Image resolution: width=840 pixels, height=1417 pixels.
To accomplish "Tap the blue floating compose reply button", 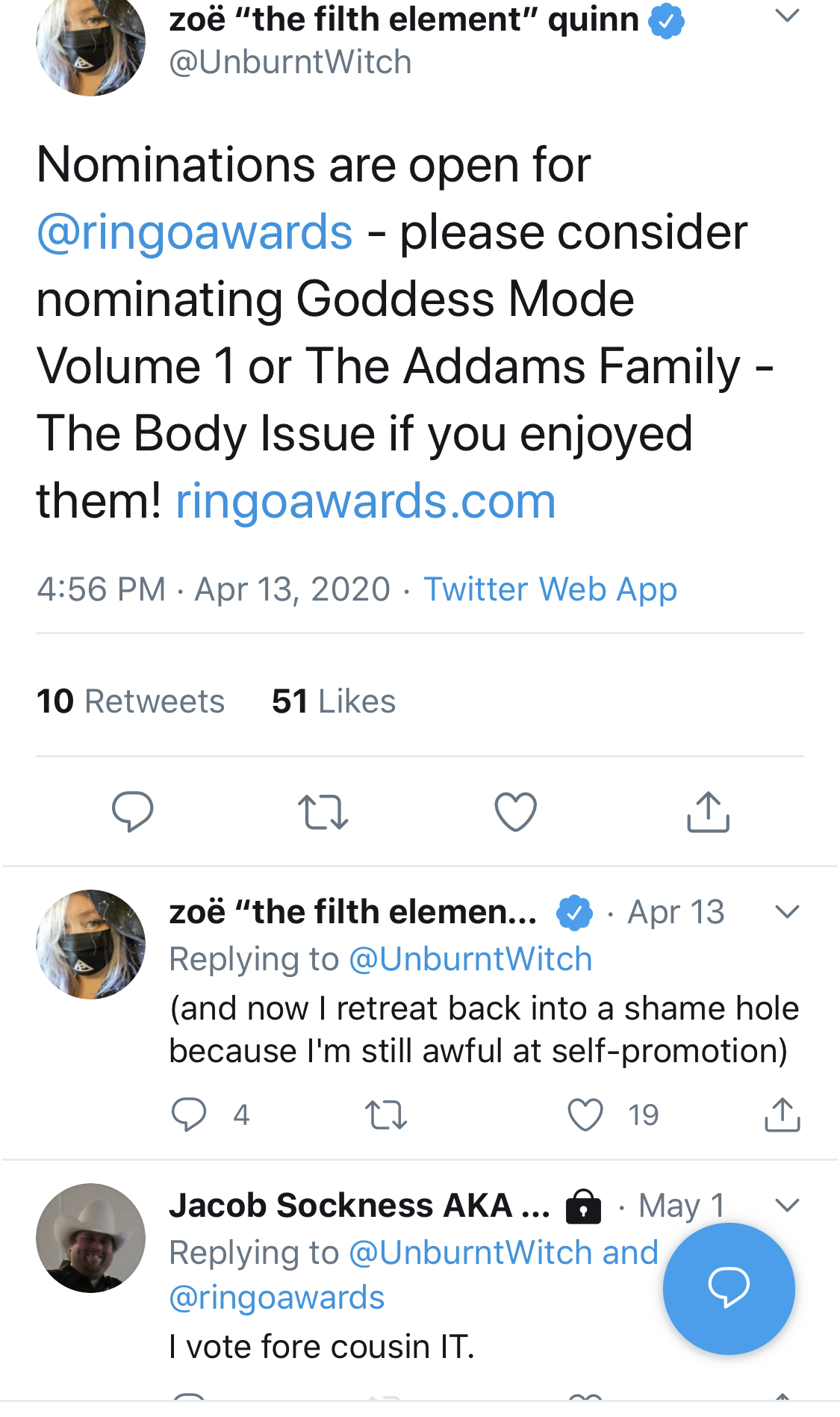I will [x=729, y=1289].
